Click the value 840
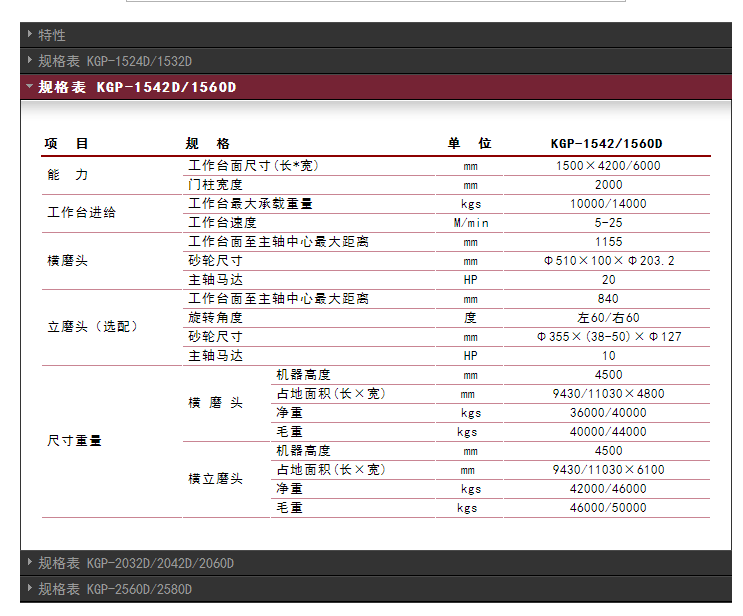The image size is (743, 616). pos(608,299)
